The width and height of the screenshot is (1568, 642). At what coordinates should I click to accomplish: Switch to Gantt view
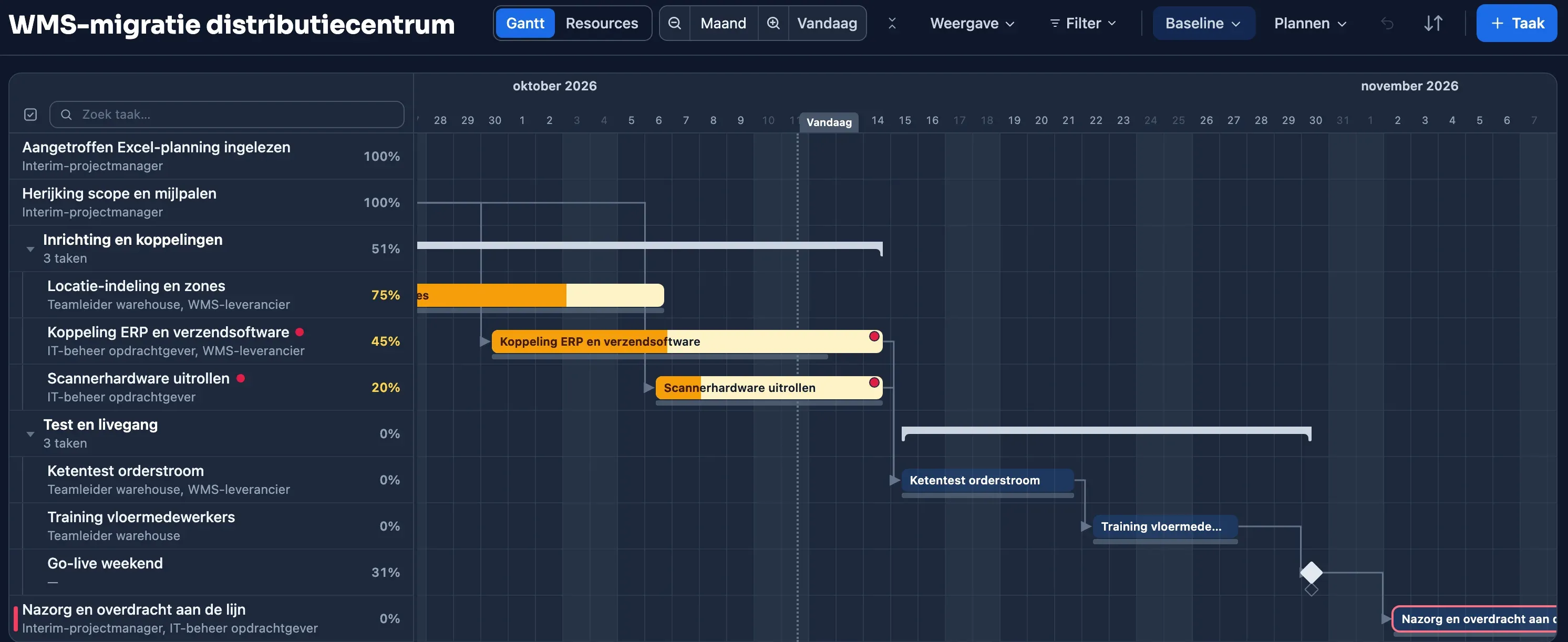click(x=525, y=23)
